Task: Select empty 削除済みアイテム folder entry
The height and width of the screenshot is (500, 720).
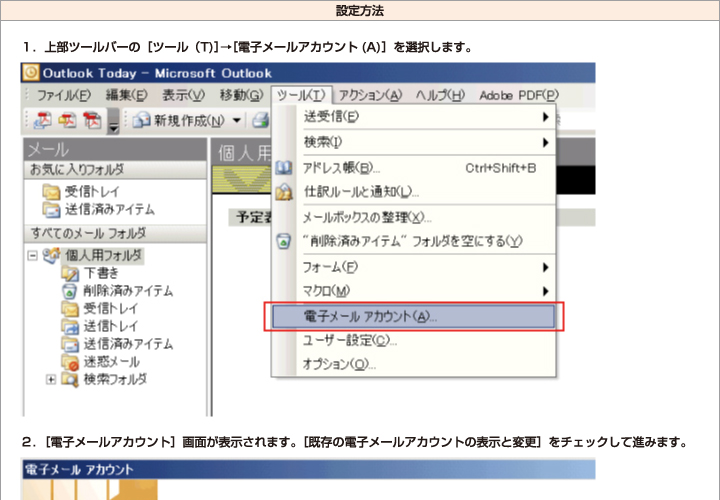Action: click(413, 241)
